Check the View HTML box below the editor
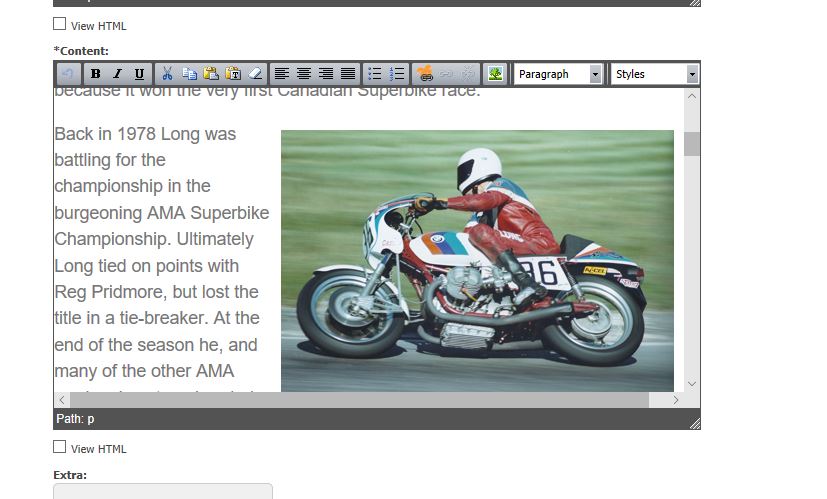This screenshot has height=499, width=827. click(x=60, y=447)
